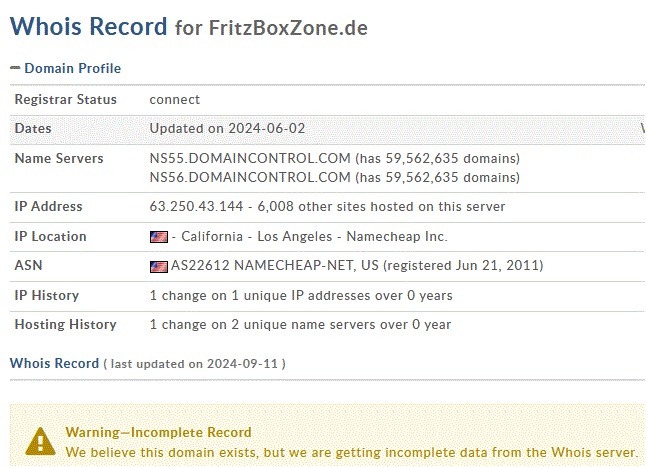This screenshot has width=646, height=467.
Task: Click the Los Angeles location text
Action: pyautogui.click(x=295, y=236)
